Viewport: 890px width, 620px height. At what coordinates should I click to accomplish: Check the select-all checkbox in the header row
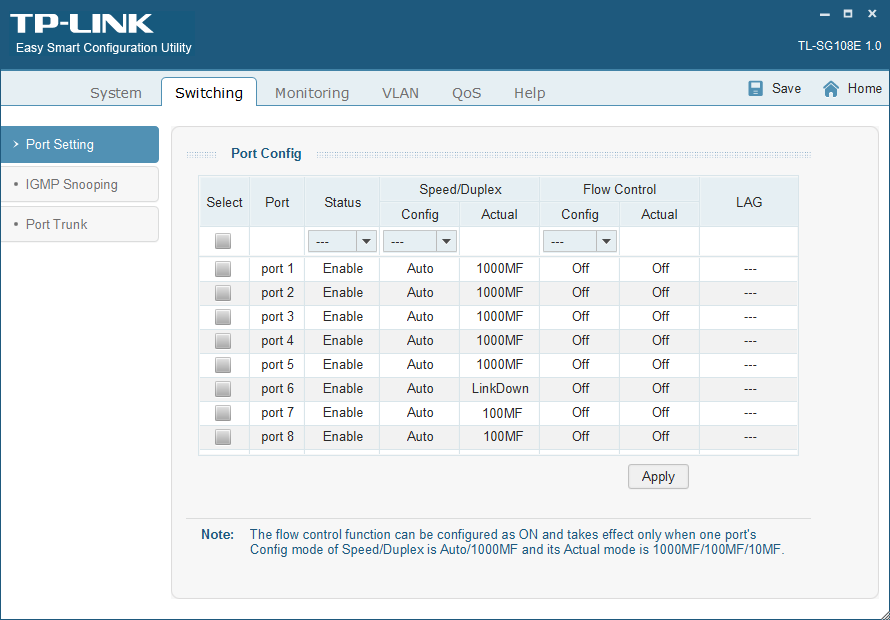(223, 240)
